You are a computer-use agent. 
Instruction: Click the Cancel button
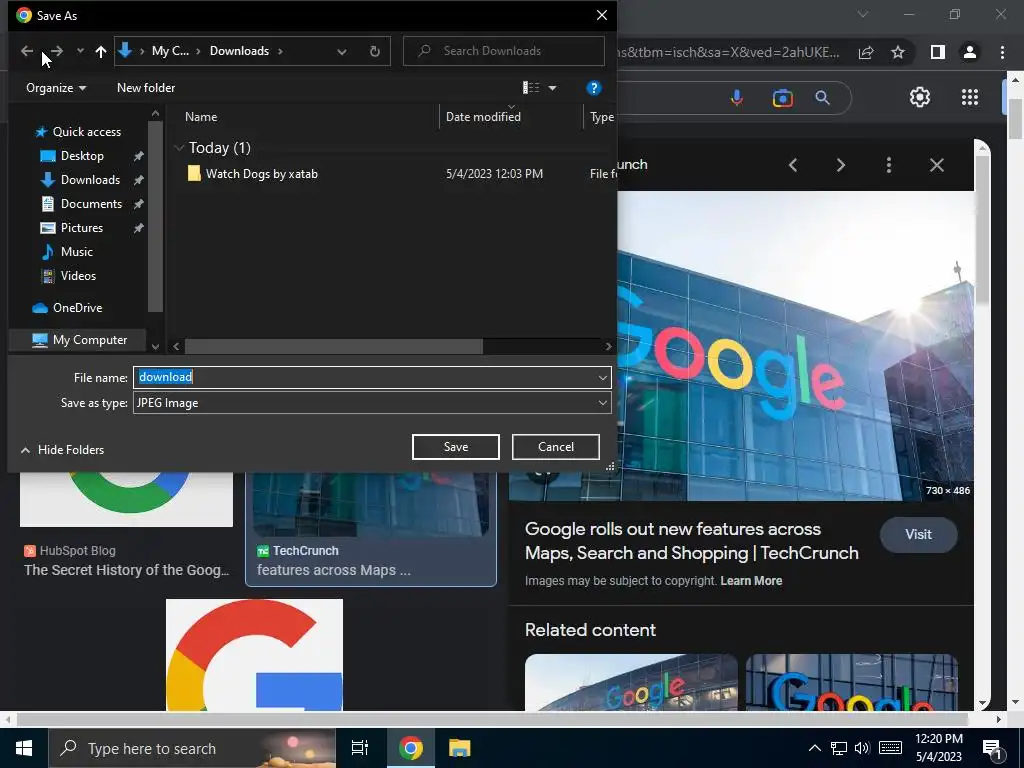coord(556,447)
